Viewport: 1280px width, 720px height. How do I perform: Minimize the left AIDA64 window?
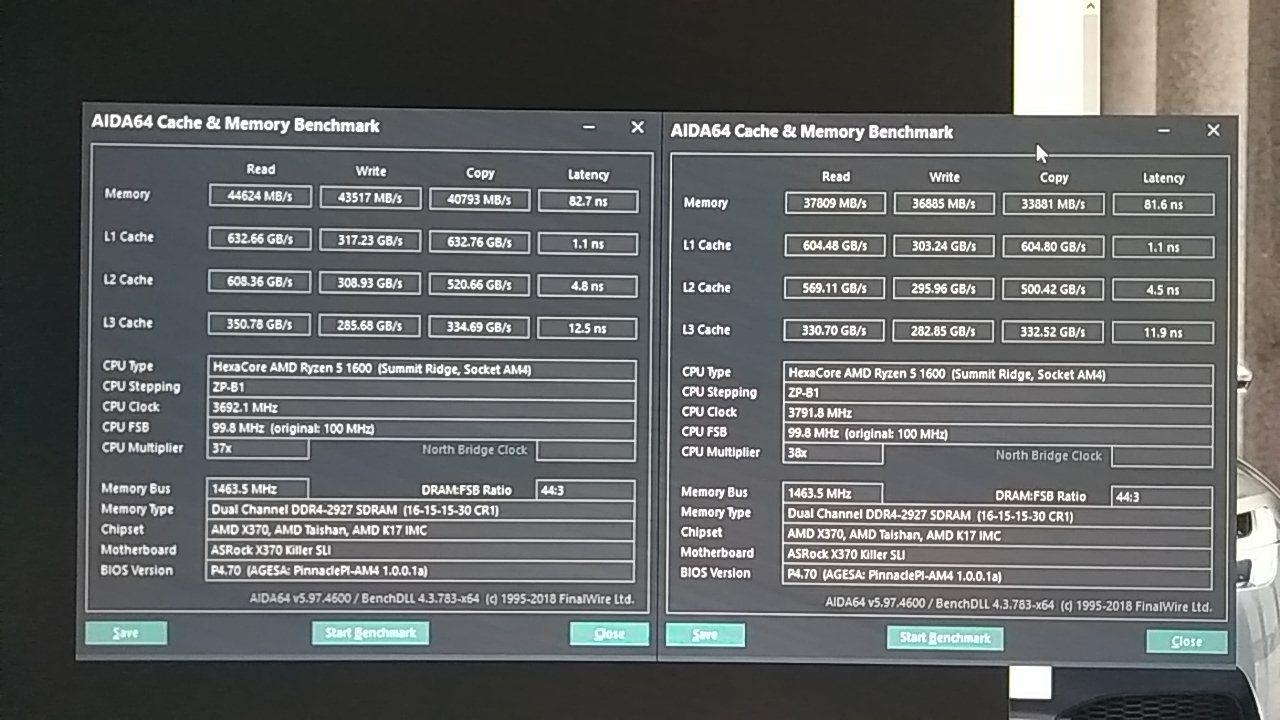pyautogui.click(x=589, y=127)
